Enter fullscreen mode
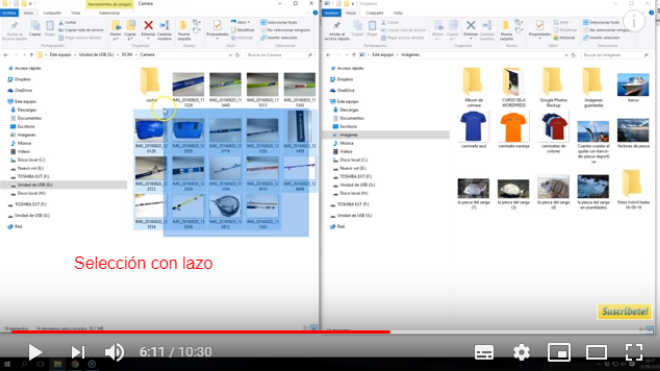The image size is (660, 371). tap(634, 352)
